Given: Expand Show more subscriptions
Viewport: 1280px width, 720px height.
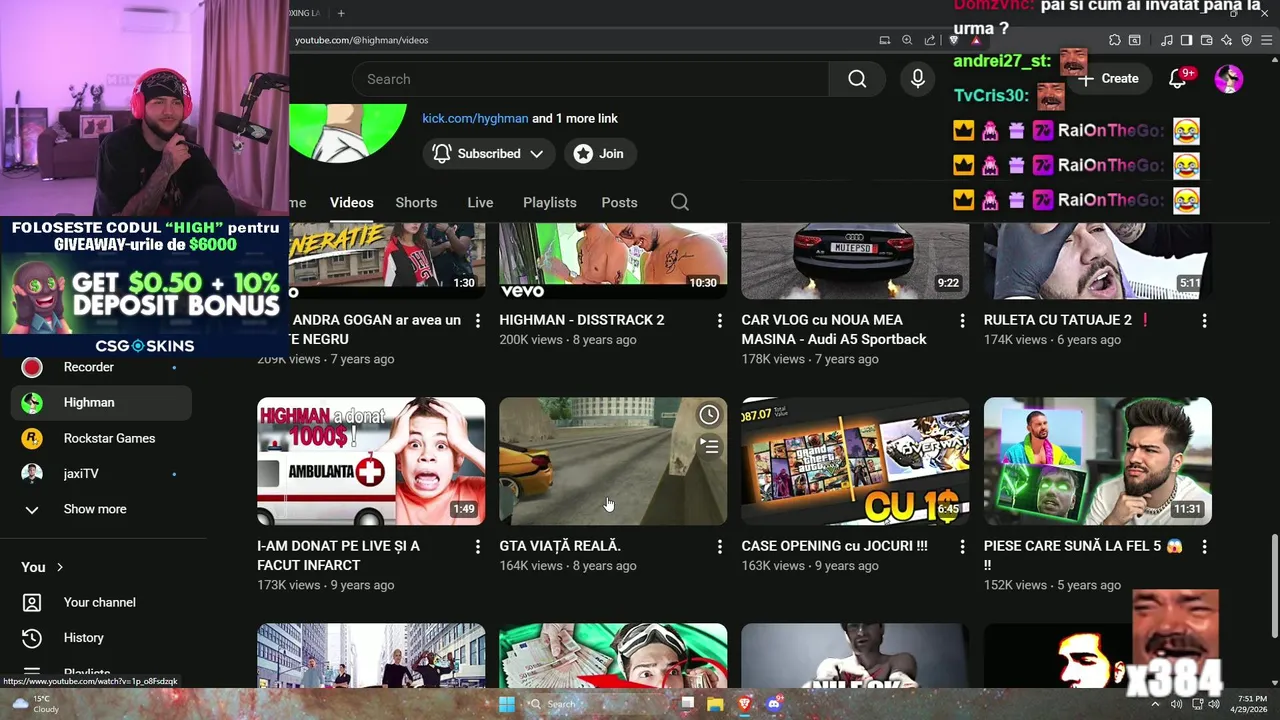Looking at the screenshot, I should pyautogui.click(x=95, y=509).
